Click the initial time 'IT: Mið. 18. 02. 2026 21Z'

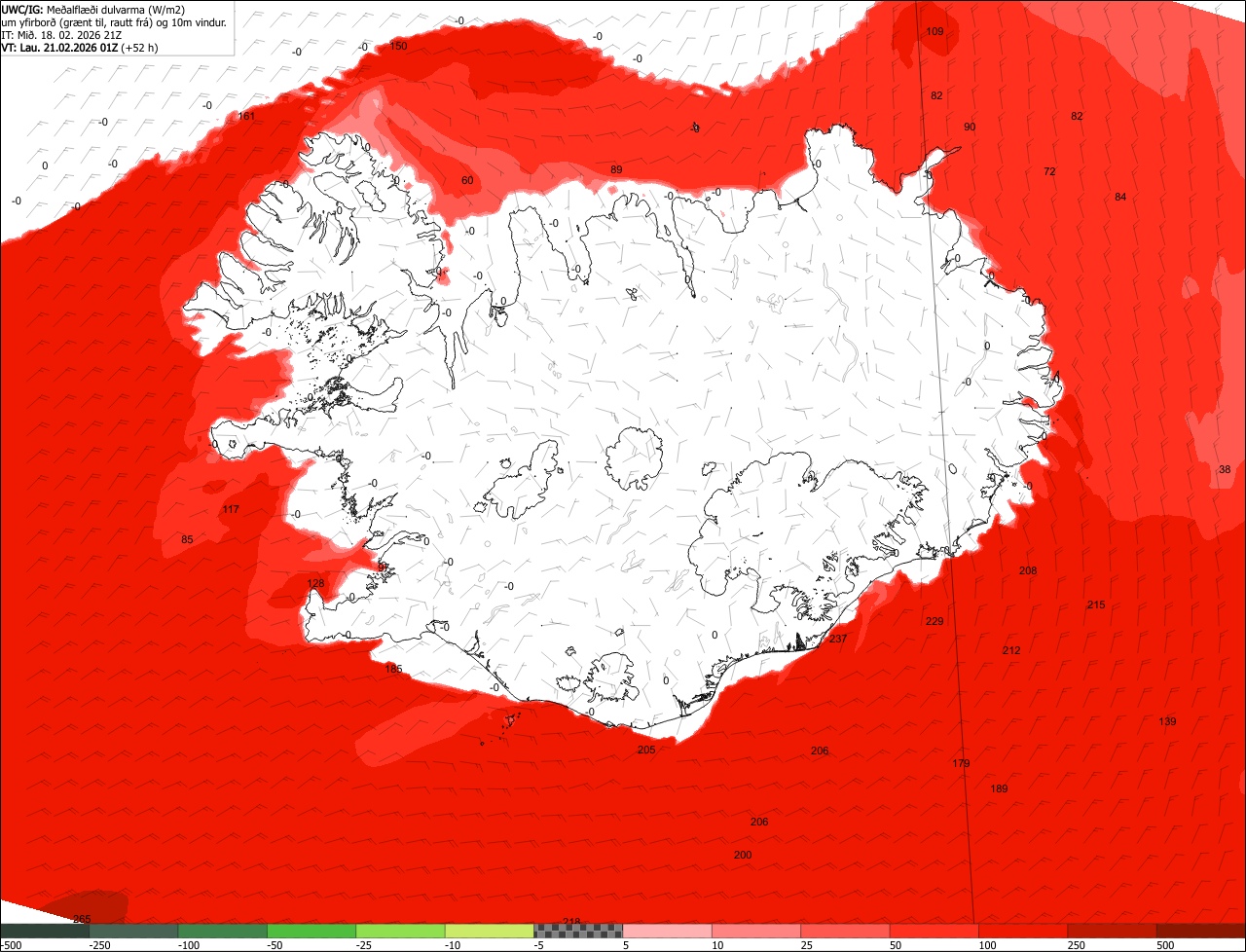pyautogui.click(x=61, y=35)
